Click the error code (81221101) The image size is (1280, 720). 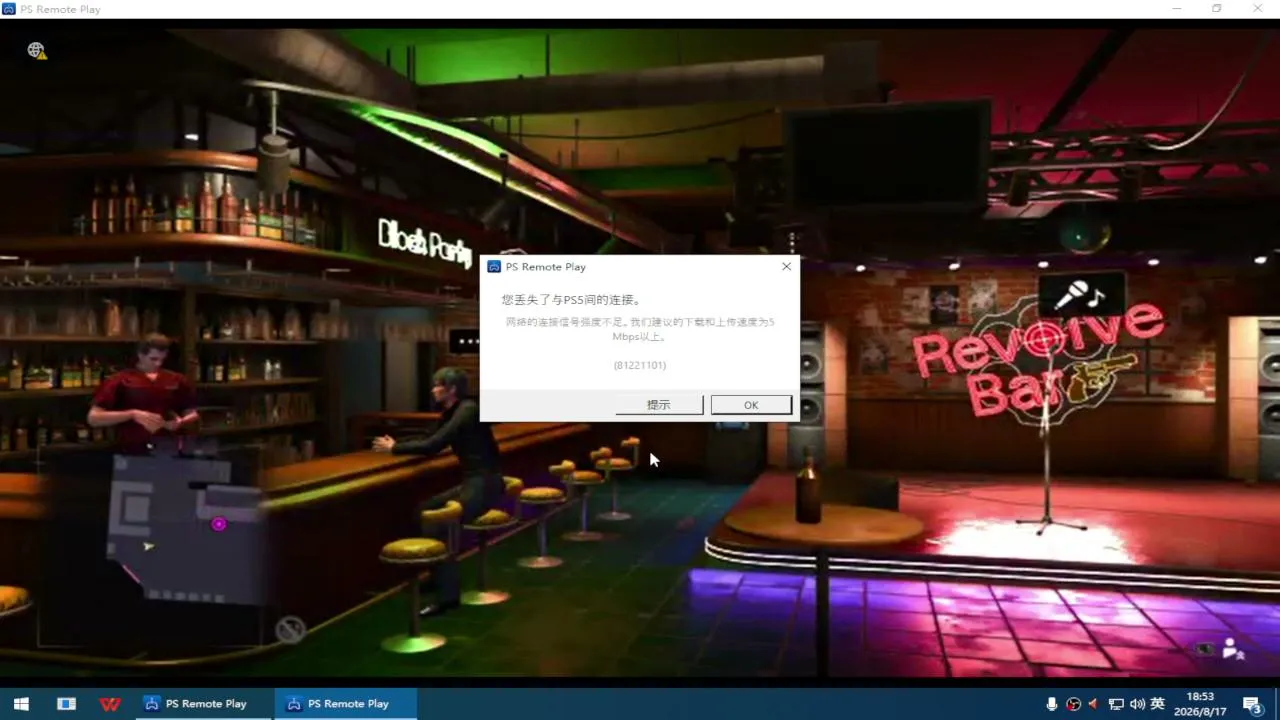click(x=640, y=365)
